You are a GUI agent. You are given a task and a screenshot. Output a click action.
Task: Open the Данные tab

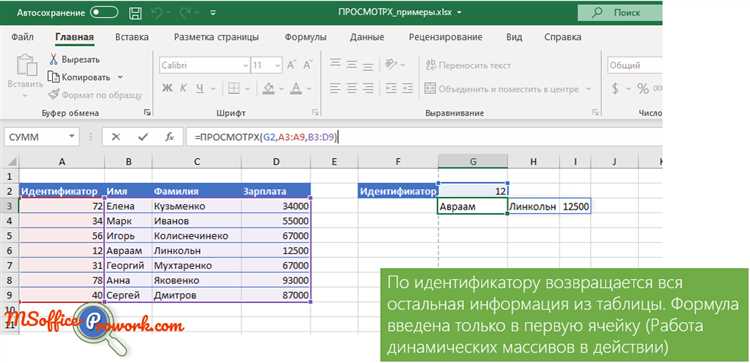[x=366, y=37]
